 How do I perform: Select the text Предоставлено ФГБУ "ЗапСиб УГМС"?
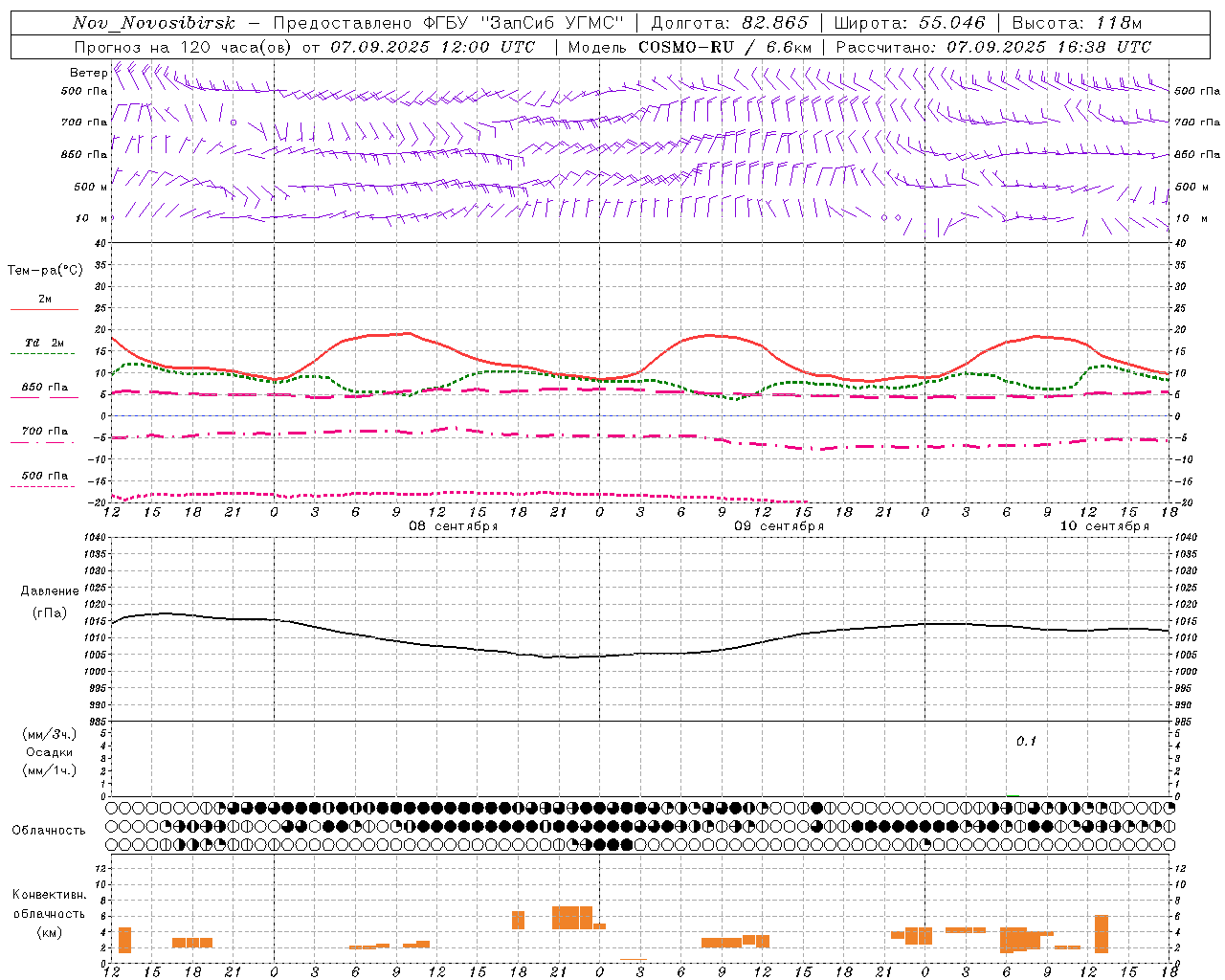coord(448,23)
